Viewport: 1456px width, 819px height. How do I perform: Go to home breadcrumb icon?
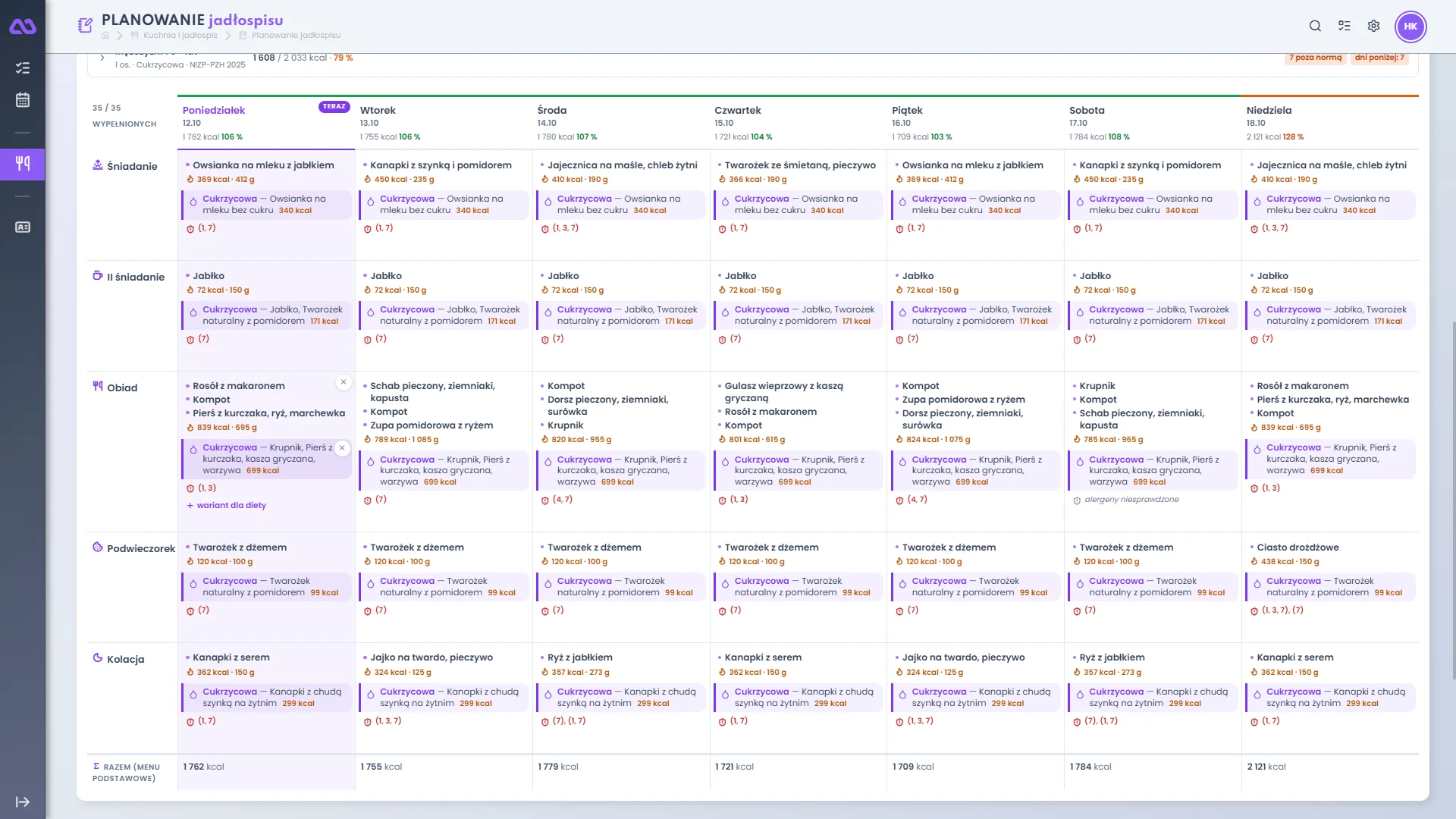pyautogui.click(x=105, y=36)
